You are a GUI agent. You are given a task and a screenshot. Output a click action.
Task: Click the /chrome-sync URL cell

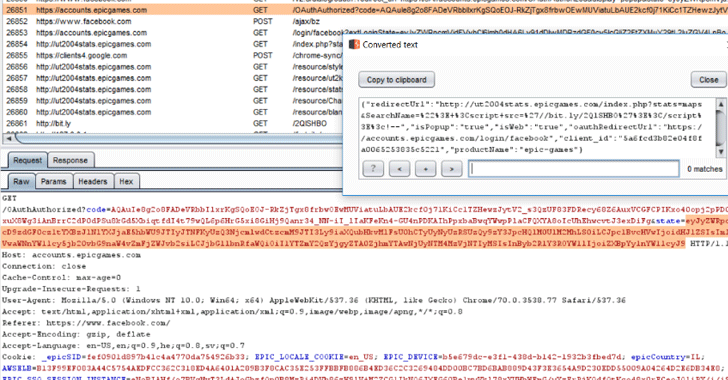coord(317,55)
